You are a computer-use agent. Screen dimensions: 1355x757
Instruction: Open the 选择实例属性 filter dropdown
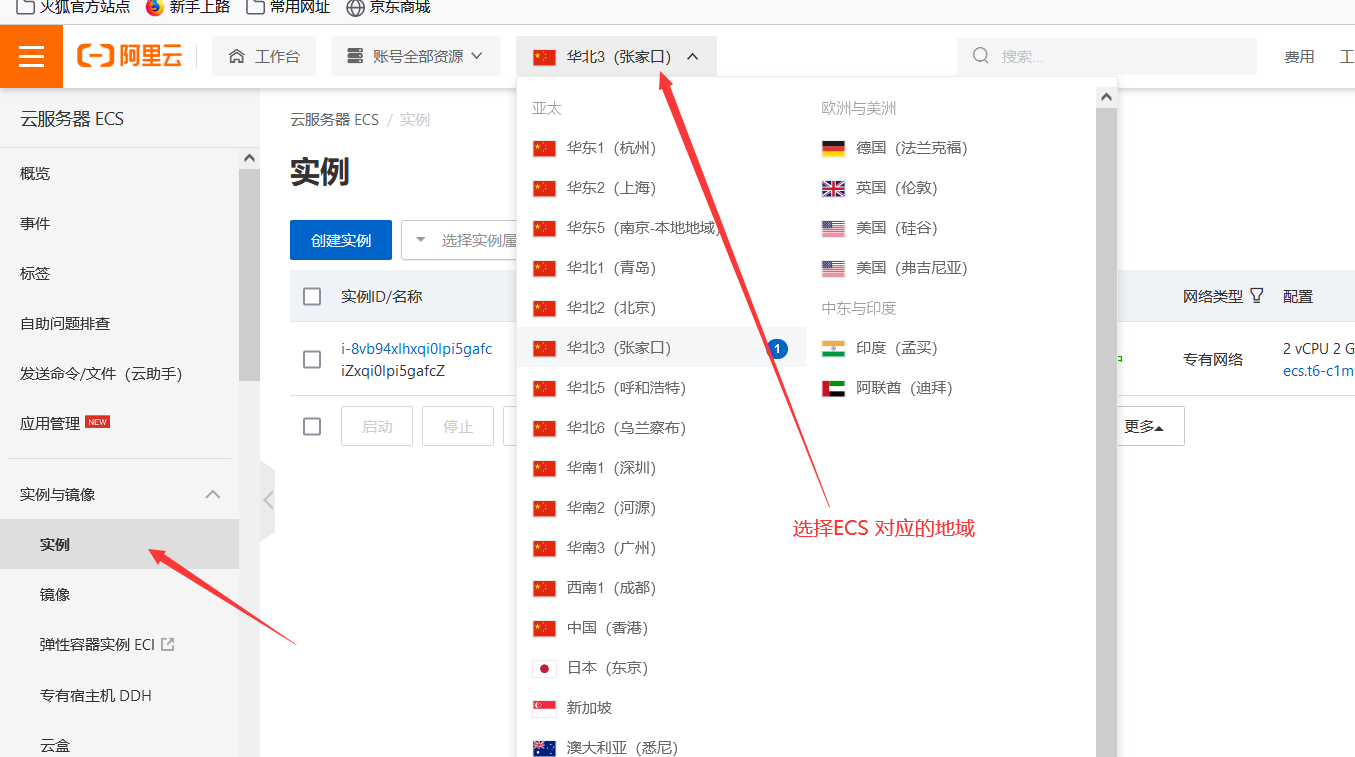(459, 240)
